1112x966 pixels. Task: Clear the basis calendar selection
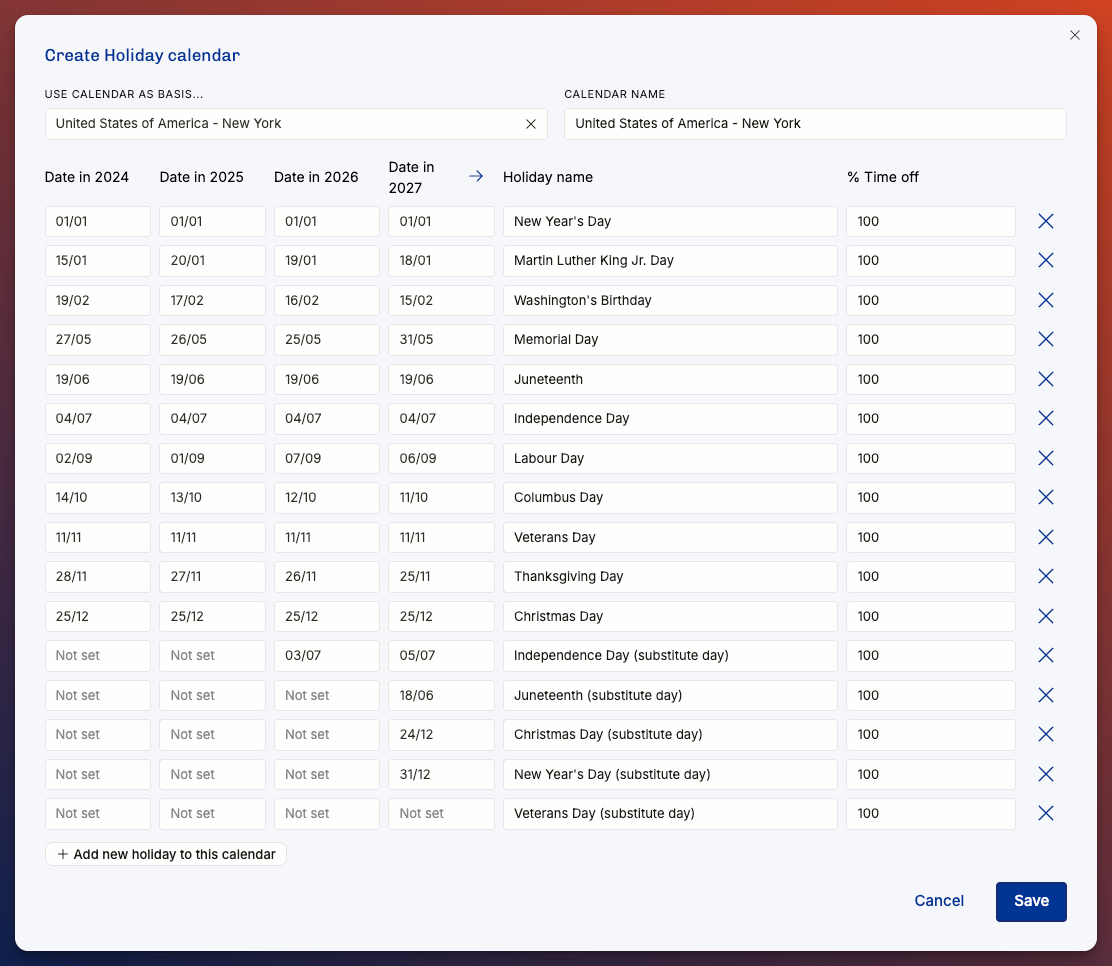pos(530,124)
